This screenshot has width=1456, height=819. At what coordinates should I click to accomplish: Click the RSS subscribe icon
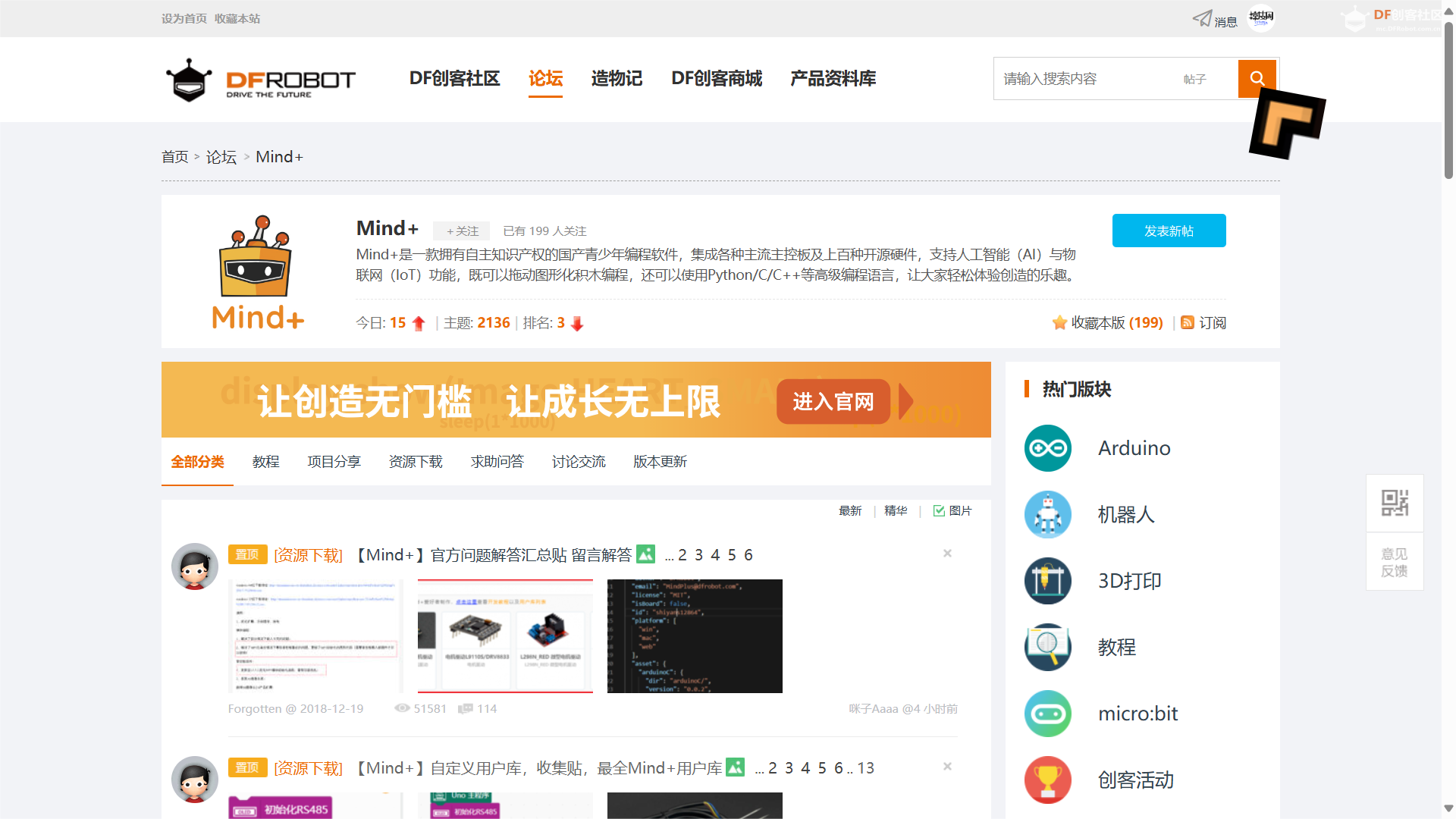point(1188,322)
